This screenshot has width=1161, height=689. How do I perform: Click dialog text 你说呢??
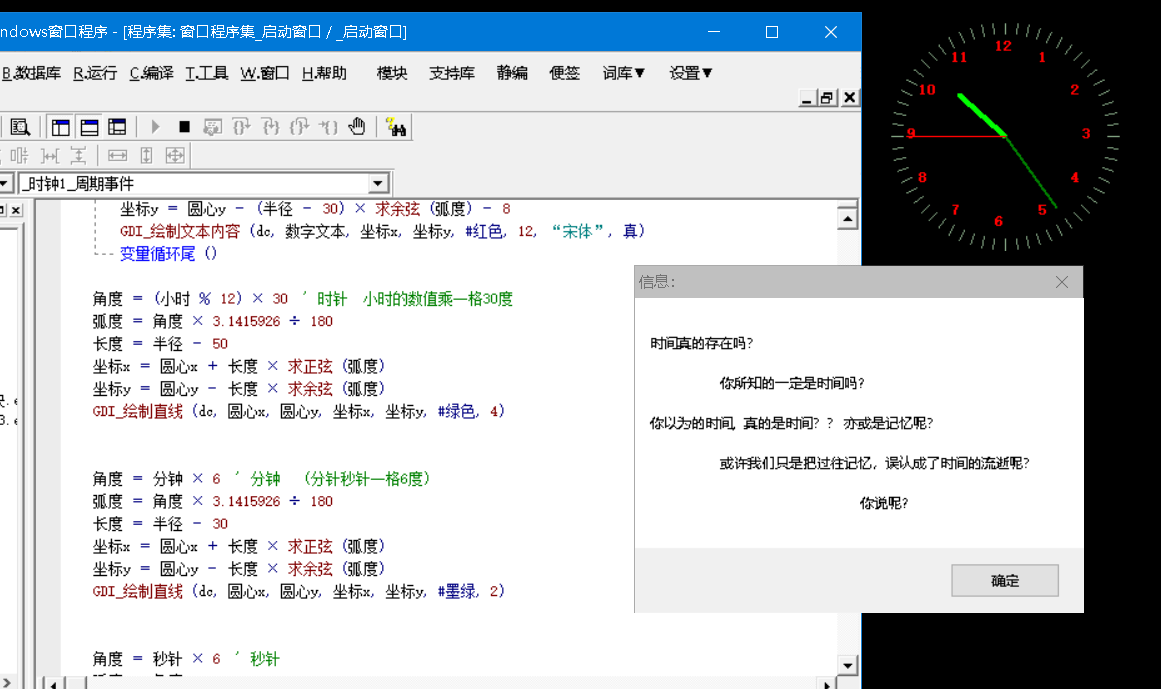pyautogui.click(x=883, y=503)
